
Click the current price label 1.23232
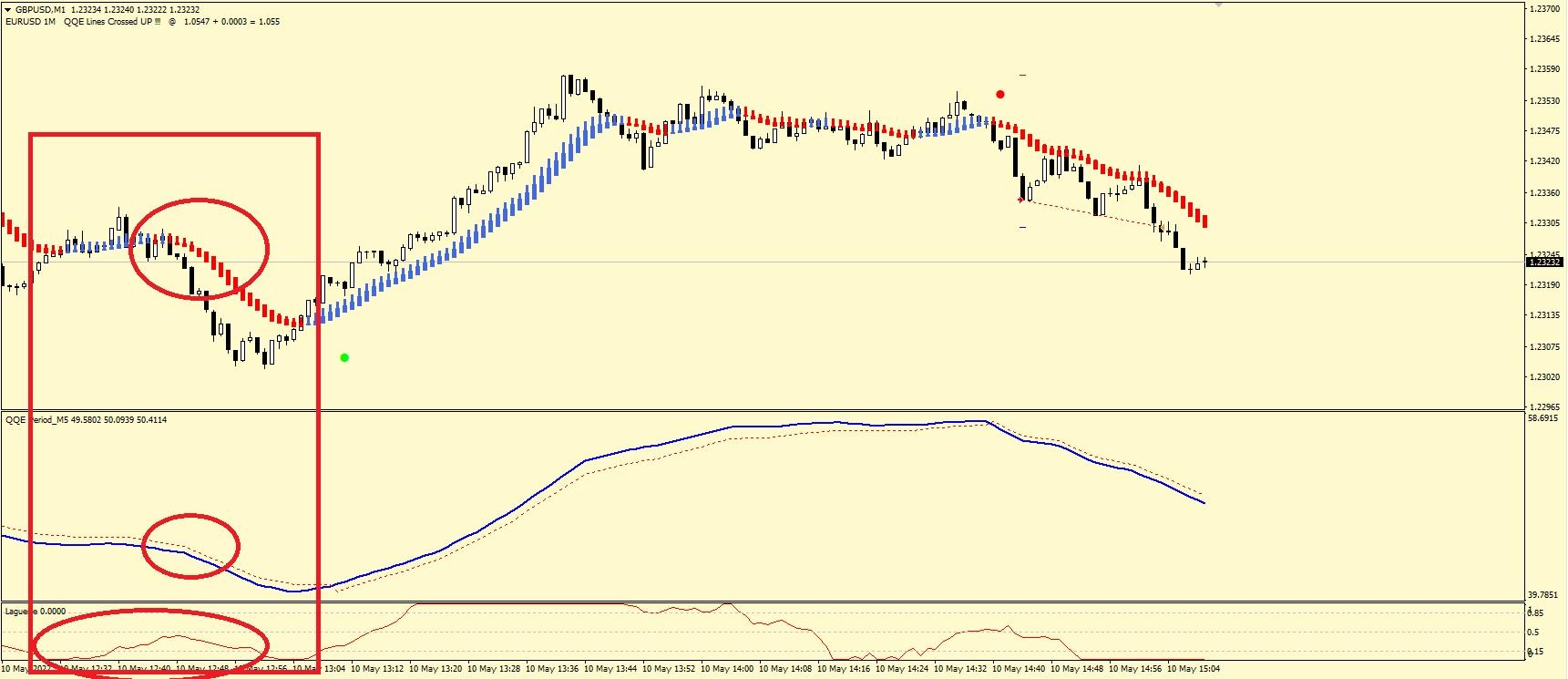(1544, 262)
